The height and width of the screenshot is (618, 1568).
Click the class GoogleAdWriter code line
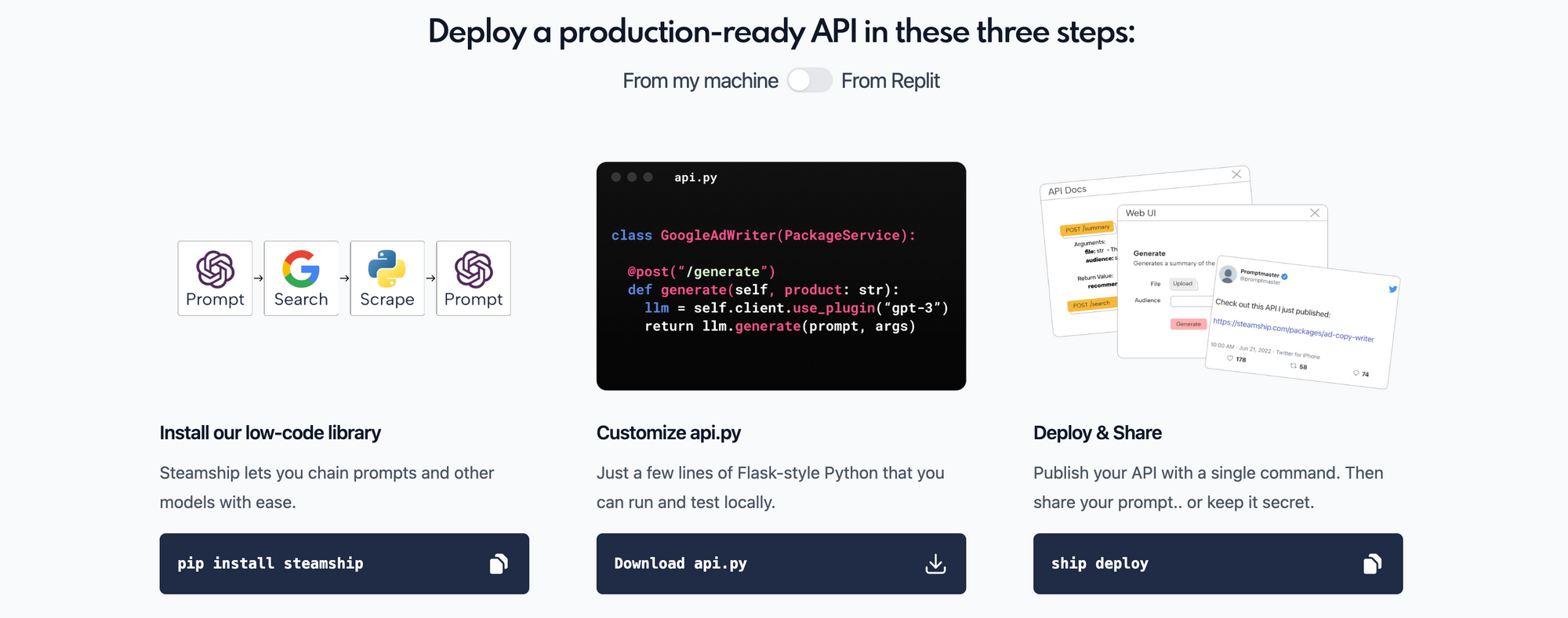click(x=764, y=235)
